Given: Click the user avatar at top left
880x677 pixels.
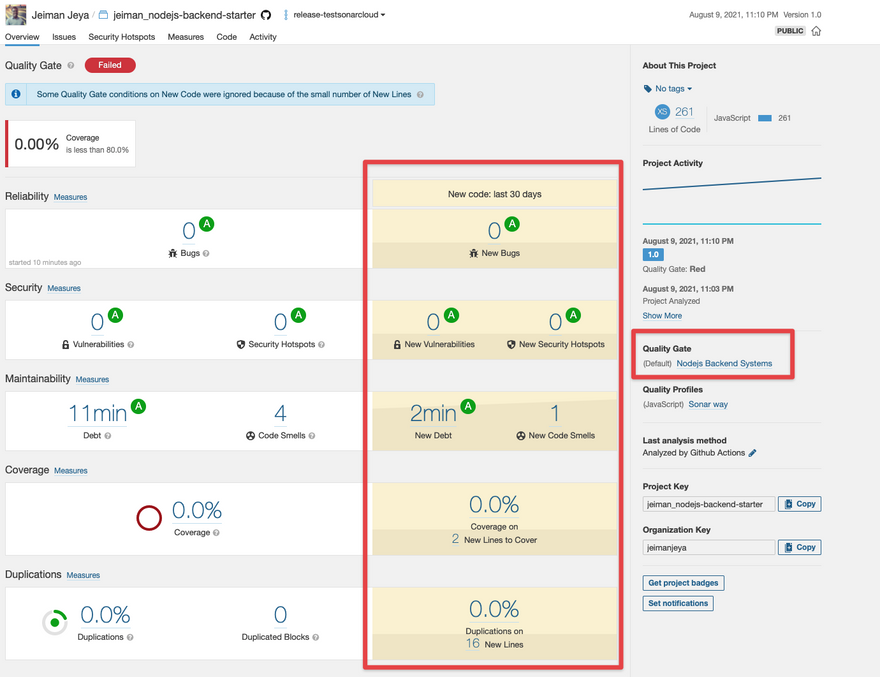Looking at the screenshot, I should [15, 15].
